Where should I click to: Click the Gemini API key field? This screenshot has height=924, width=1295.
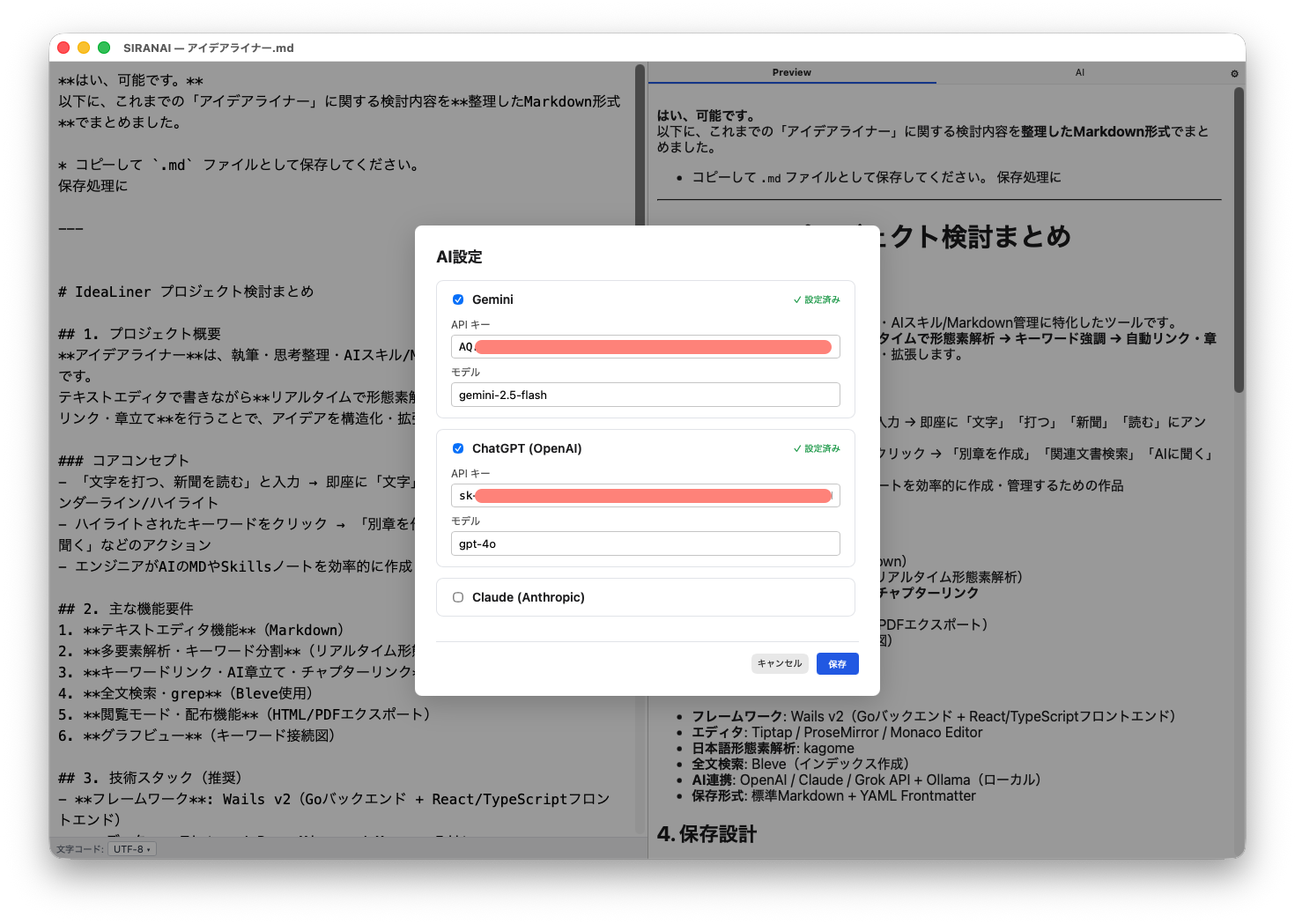pos(646,347)
